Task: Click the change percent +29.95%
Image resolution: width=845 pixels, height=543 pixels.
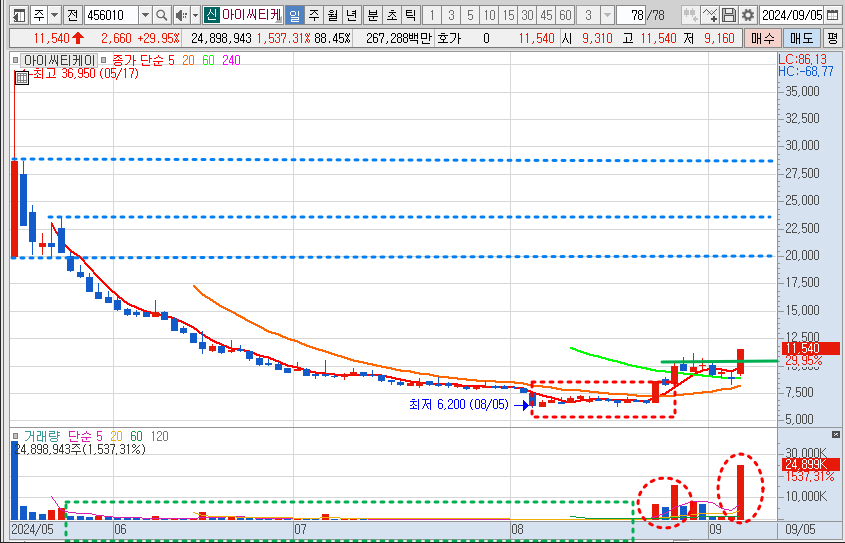Action: (158, 38)
